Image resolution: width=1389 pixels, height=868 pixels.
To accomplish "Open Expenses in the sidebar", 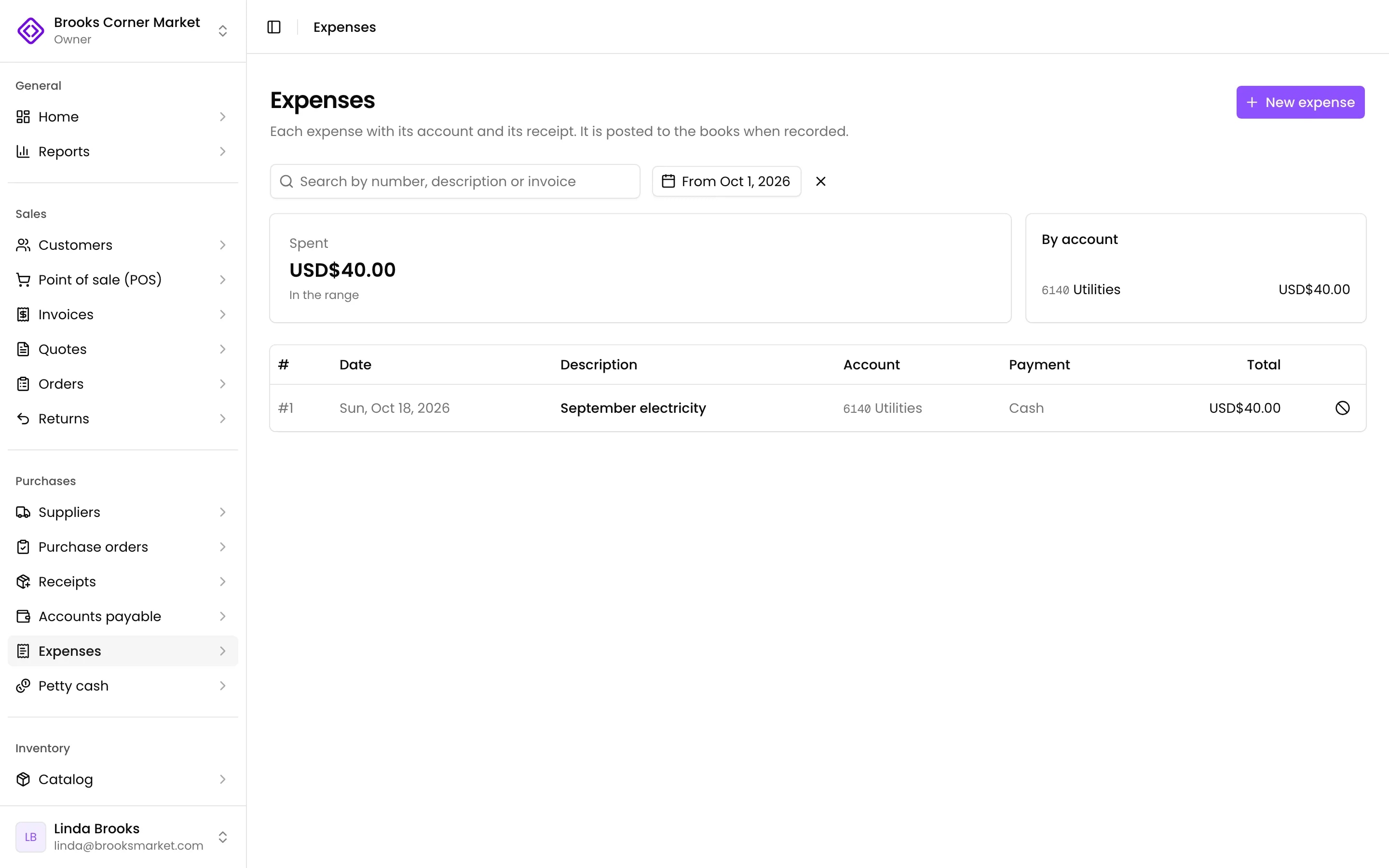I will click(x=123, y=651).
